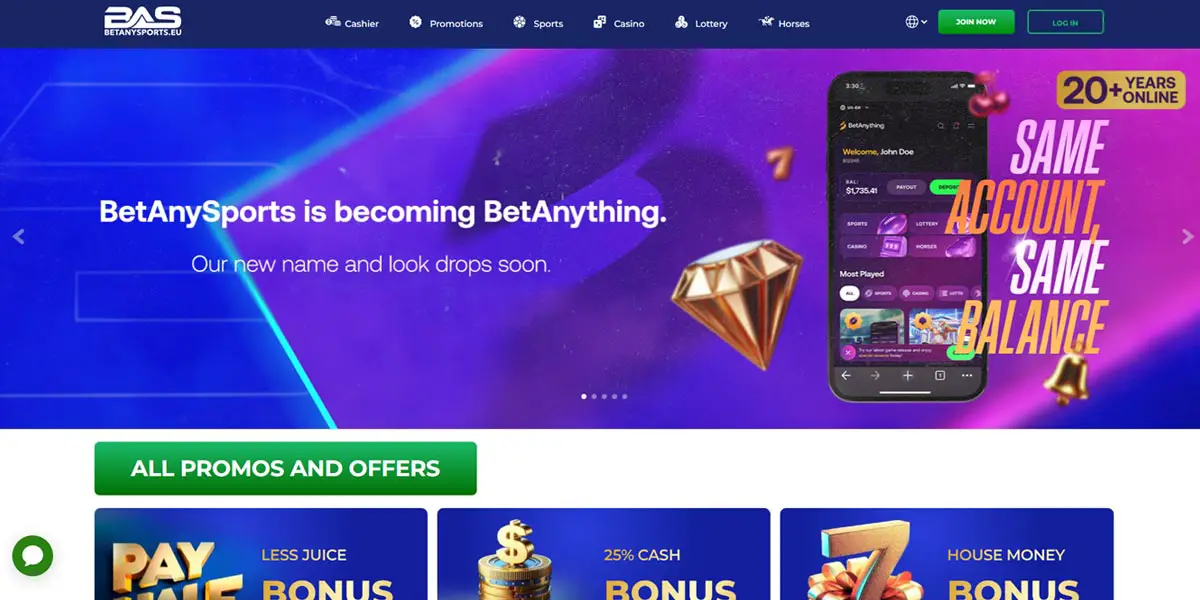Click the Log In button

point(1065,22)
